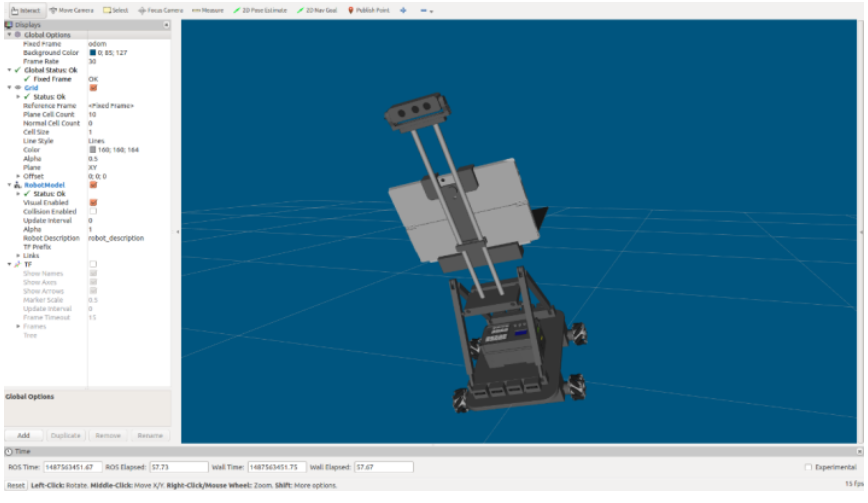Click the ROS Elapsed field

pyautogui.click(x=179, y=468)
